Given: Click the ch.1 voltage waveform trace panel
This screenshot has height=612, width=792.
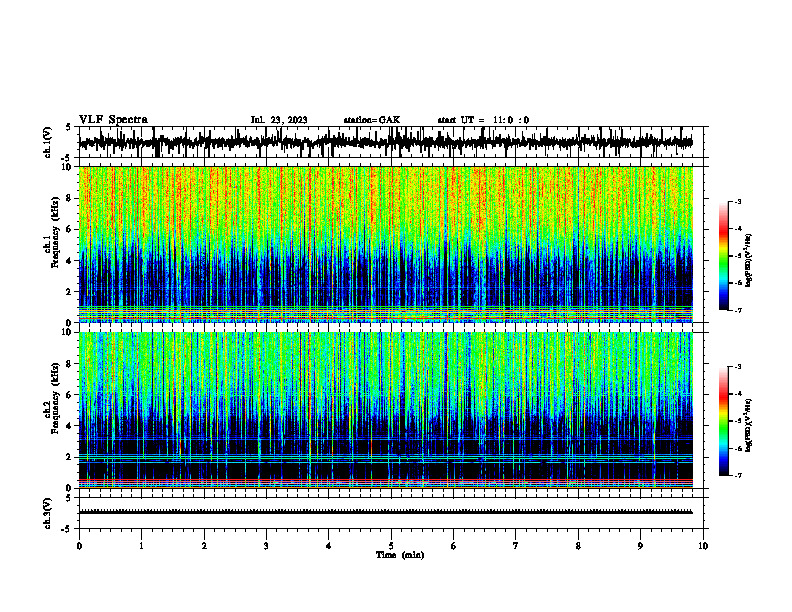Looking at the screenshot, I should click(x=391, y=142).
